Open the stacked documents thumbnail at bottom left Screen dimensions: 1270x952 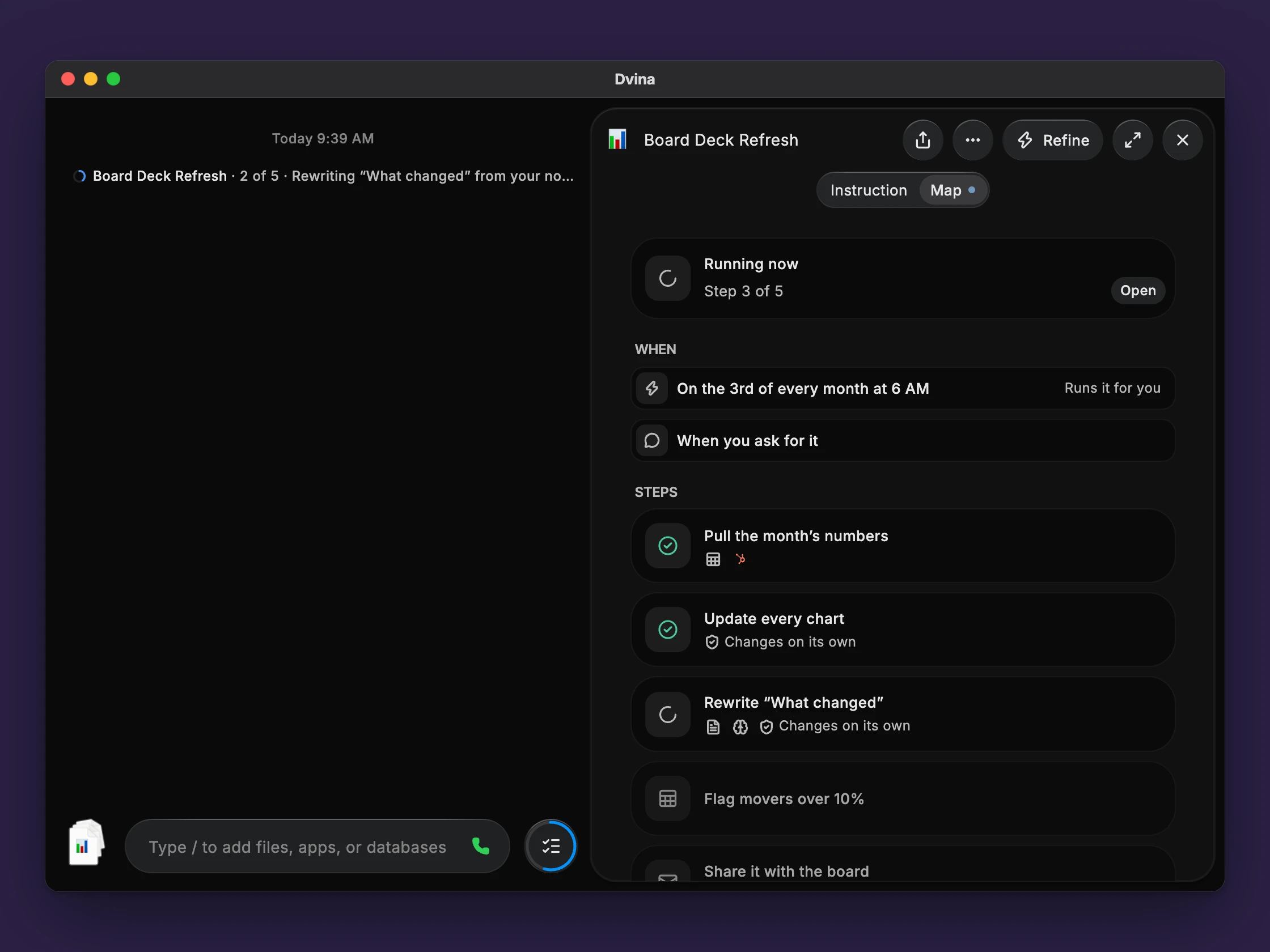click(86, 843)
